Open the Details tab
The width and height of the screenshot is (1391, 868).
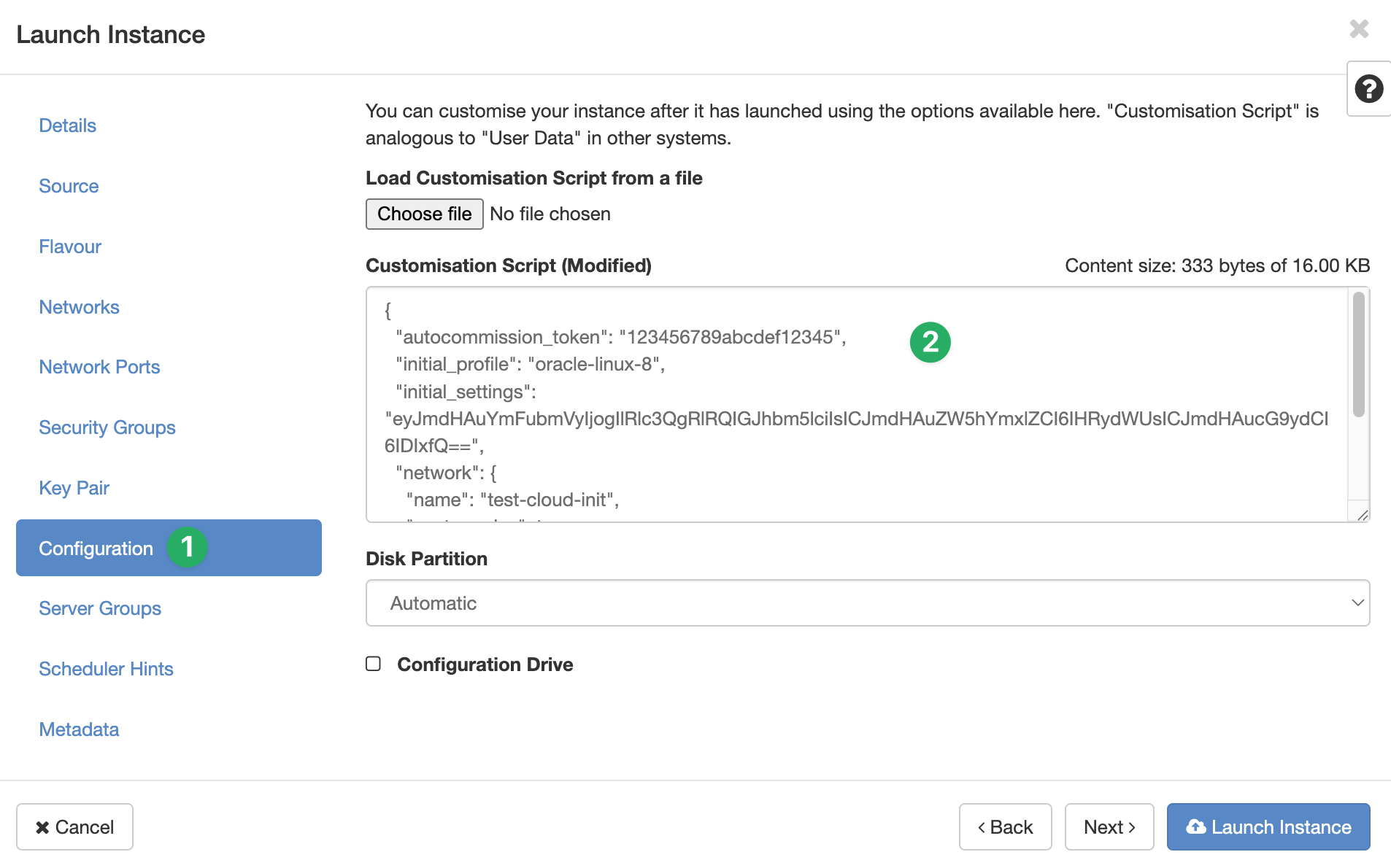[67, 125]
